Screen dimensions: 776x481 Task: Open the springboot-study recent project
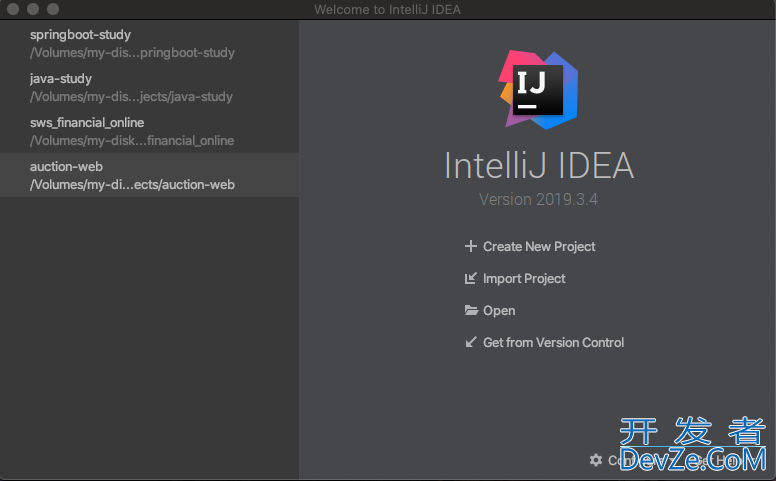pyautogui.click(x=80, y=35)
